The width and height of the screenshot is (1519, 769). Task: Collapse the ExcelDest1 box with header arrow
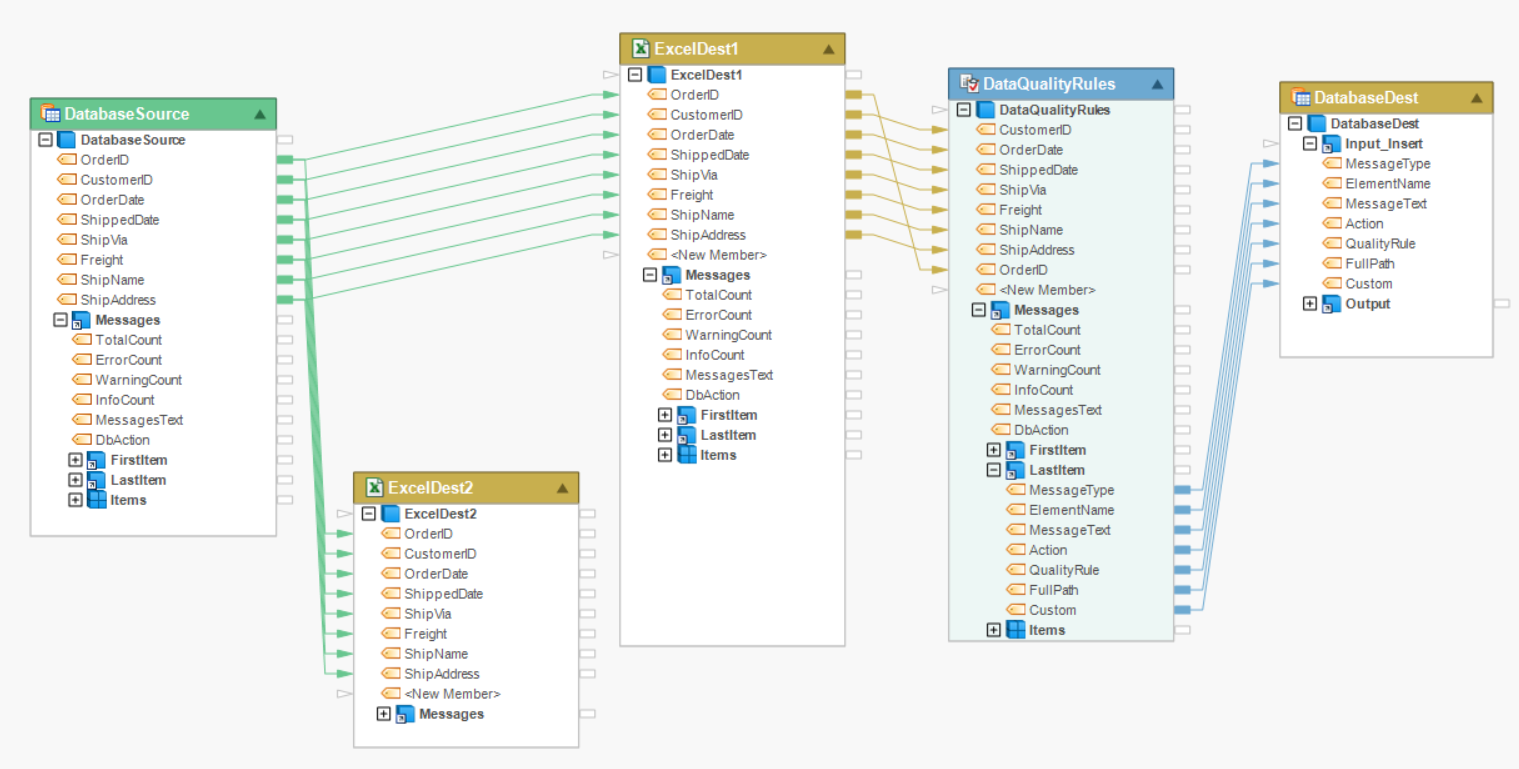pos(828,49)
